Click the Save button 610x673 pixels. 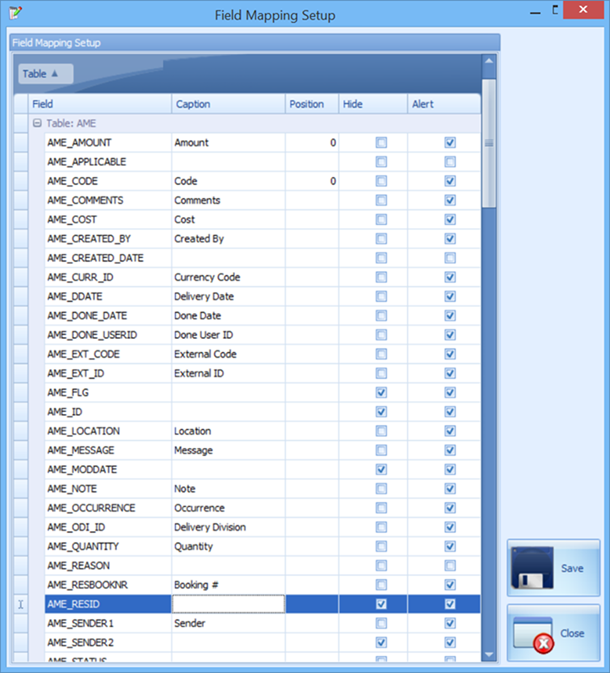(x=553, y=568)
